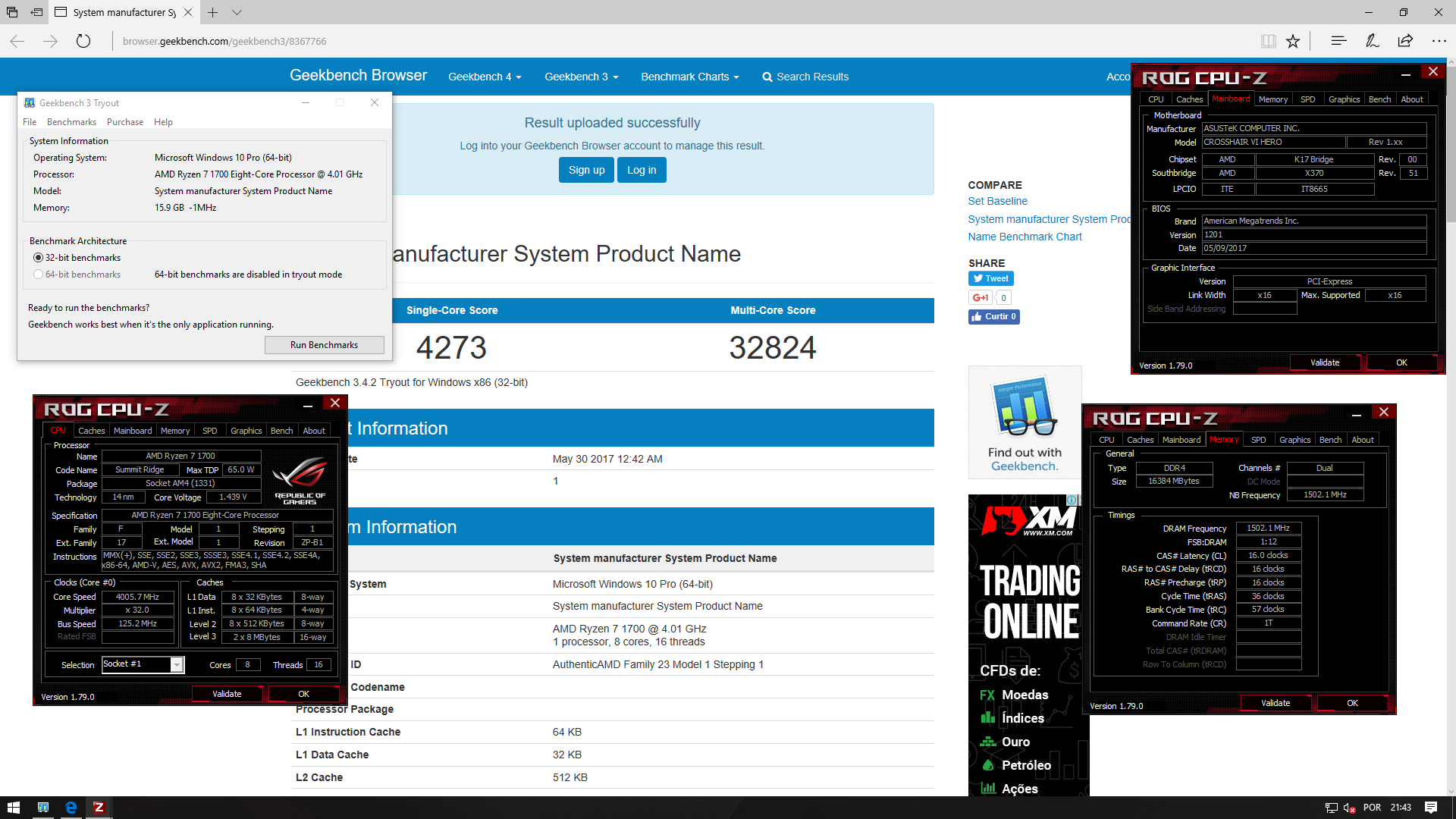
Task: Open the share icon in Edge toolbar
Action: (x=1405, y=41)
